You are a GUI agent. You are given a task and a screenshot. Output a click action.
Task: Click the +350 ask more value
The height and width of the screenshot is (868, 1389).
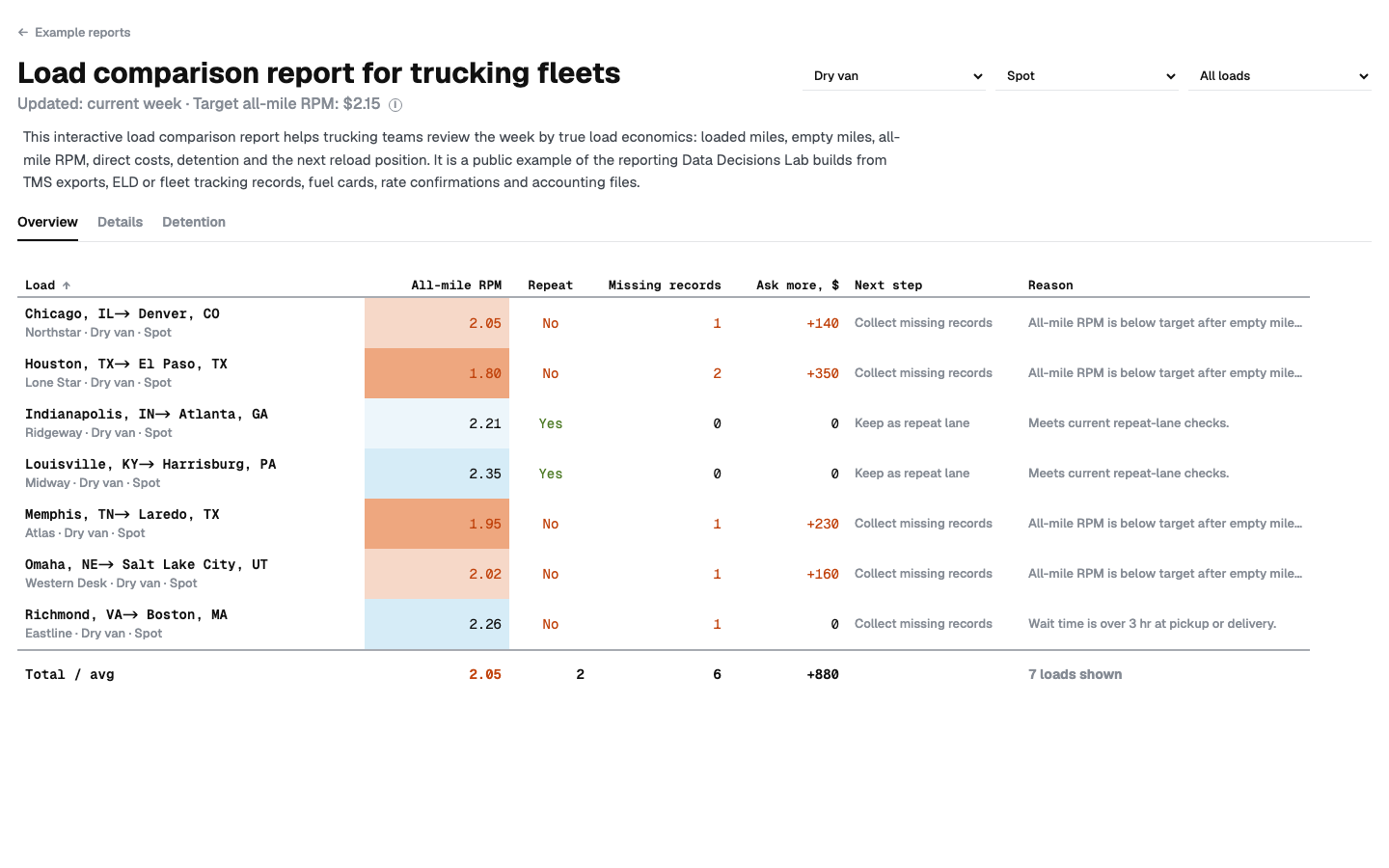click(823, 374)
